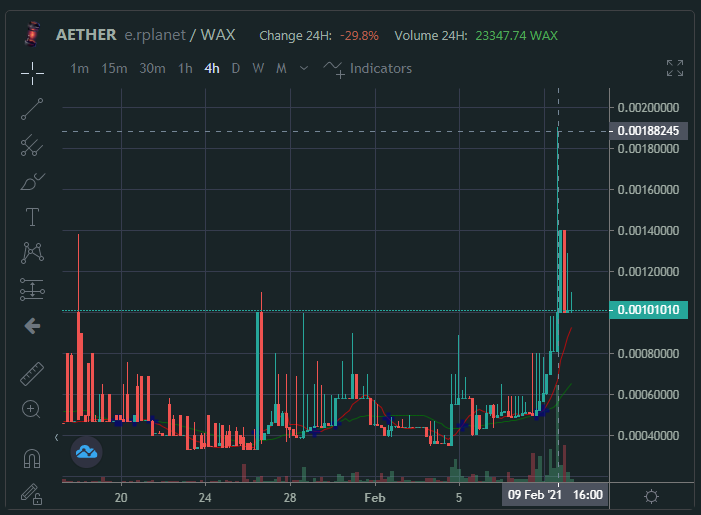Click the back arrow icon
The width and height of the screenshot is (701, 515).
click(x=33, y=326)
